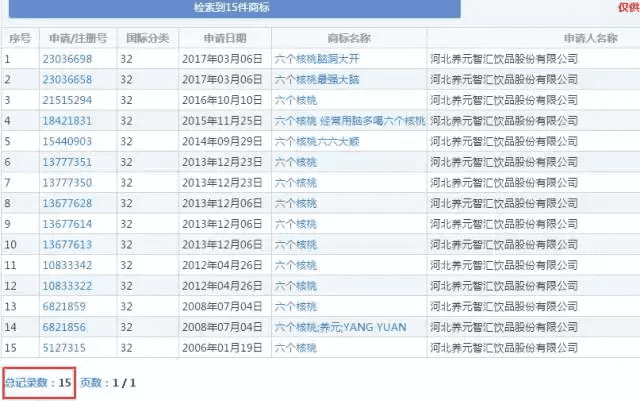The height and width of the screenshot is (404, 640).
Task: Select date cell 2017年03月06日 in row 1
Action: coord(222,59)
